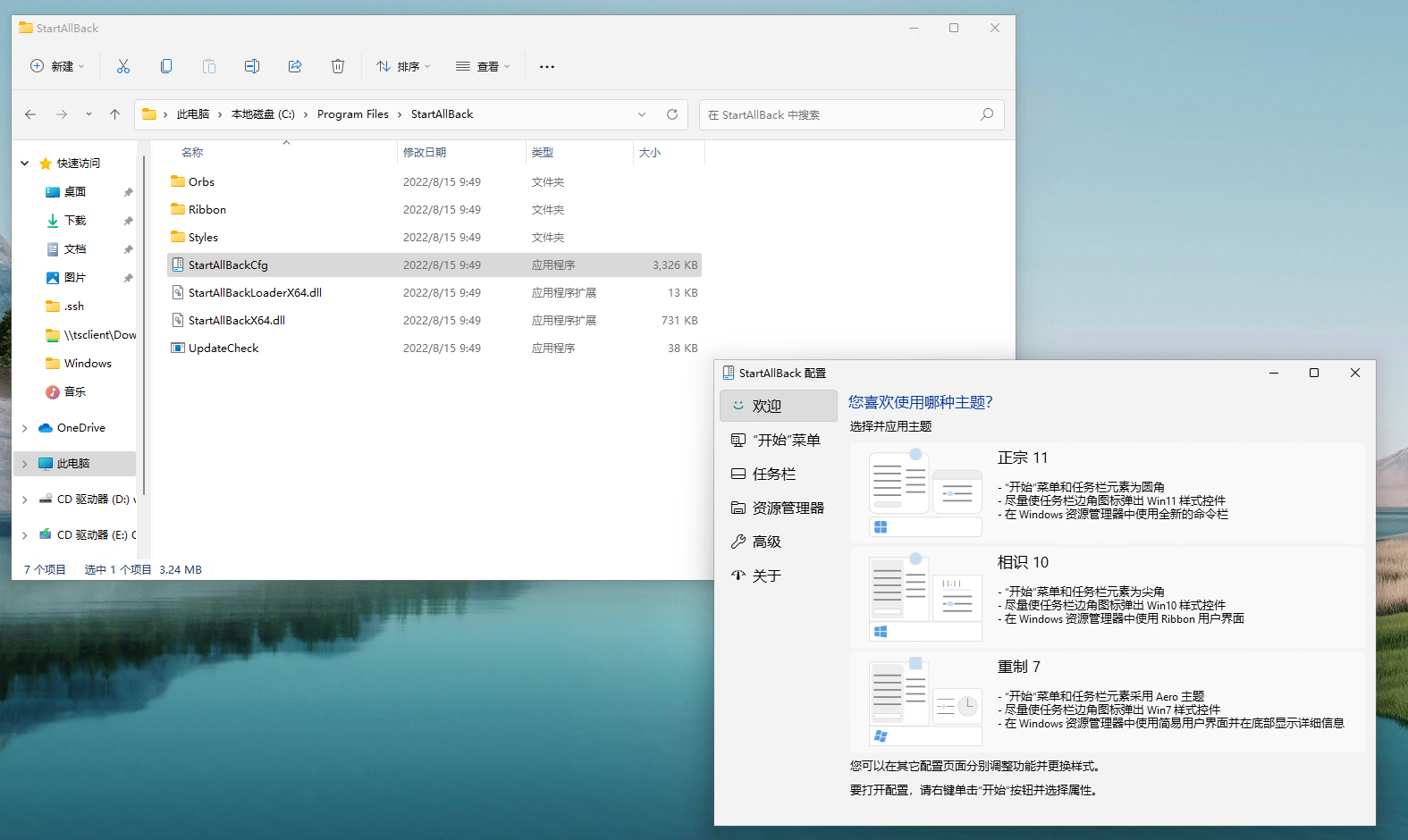Expand CD drive (D:) tree node
The height and width of the screenshot is (840, 1408).
(25, 500)
